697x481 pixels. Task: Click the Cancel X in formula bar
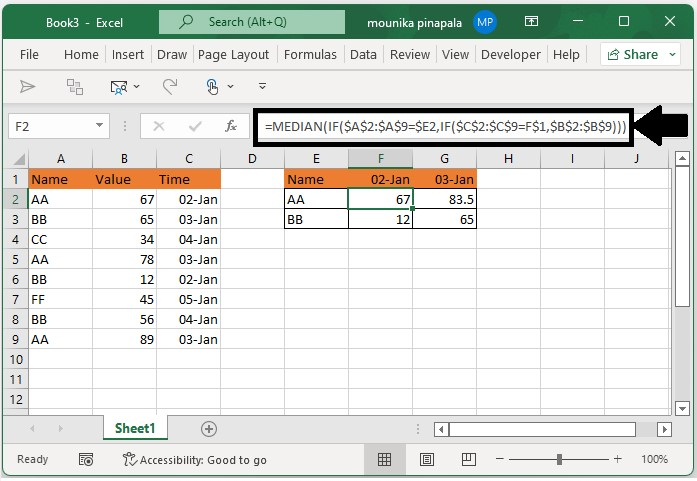click(x=159, y=127)
